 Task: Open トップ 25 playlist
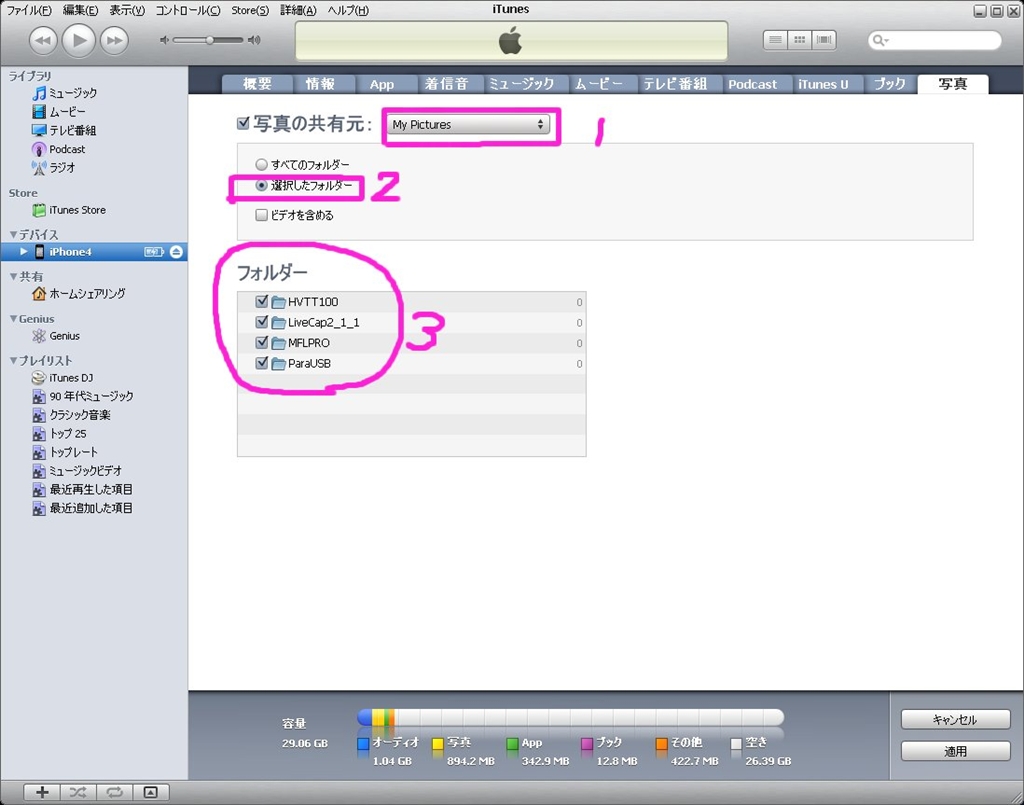pyautogui.click(x=59, y=434)
